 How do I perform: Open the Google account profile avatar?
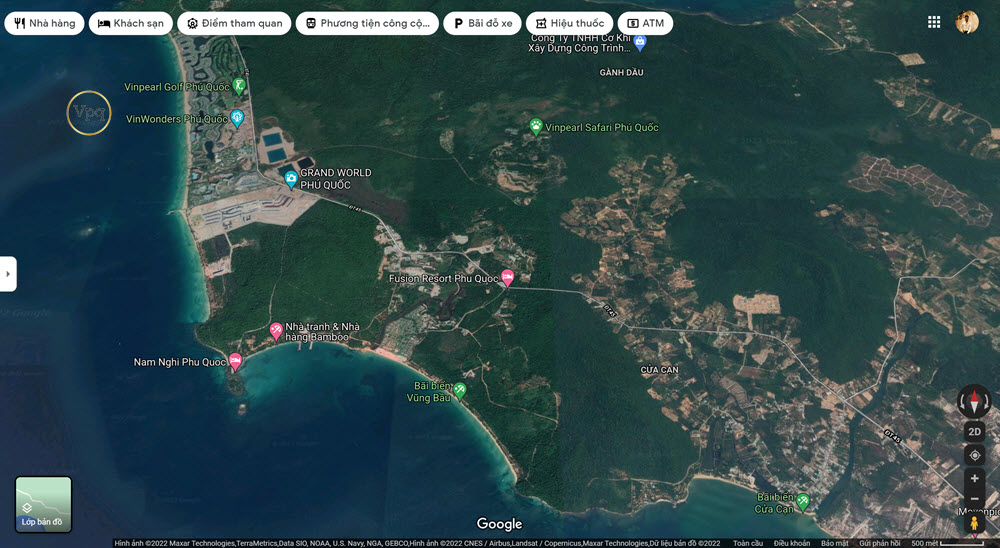pos(967,22)
